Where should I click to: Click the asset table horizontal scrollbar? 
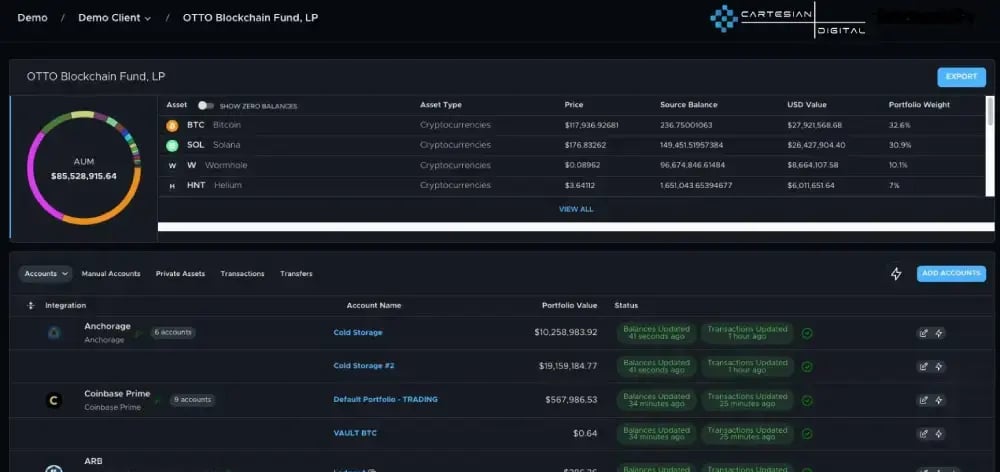tap(576, 226)
